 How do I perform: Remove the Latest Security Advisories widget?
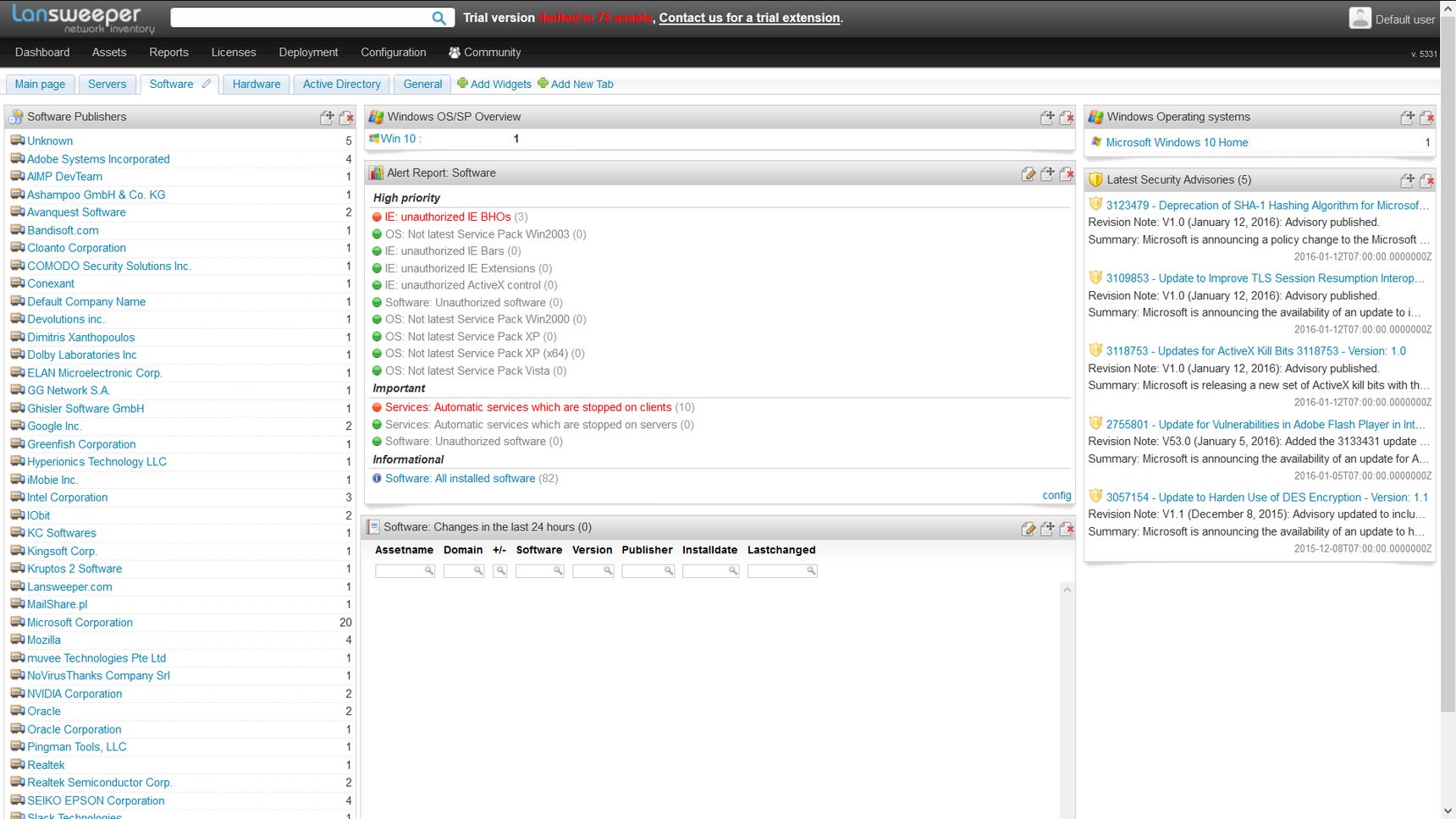1427,180
